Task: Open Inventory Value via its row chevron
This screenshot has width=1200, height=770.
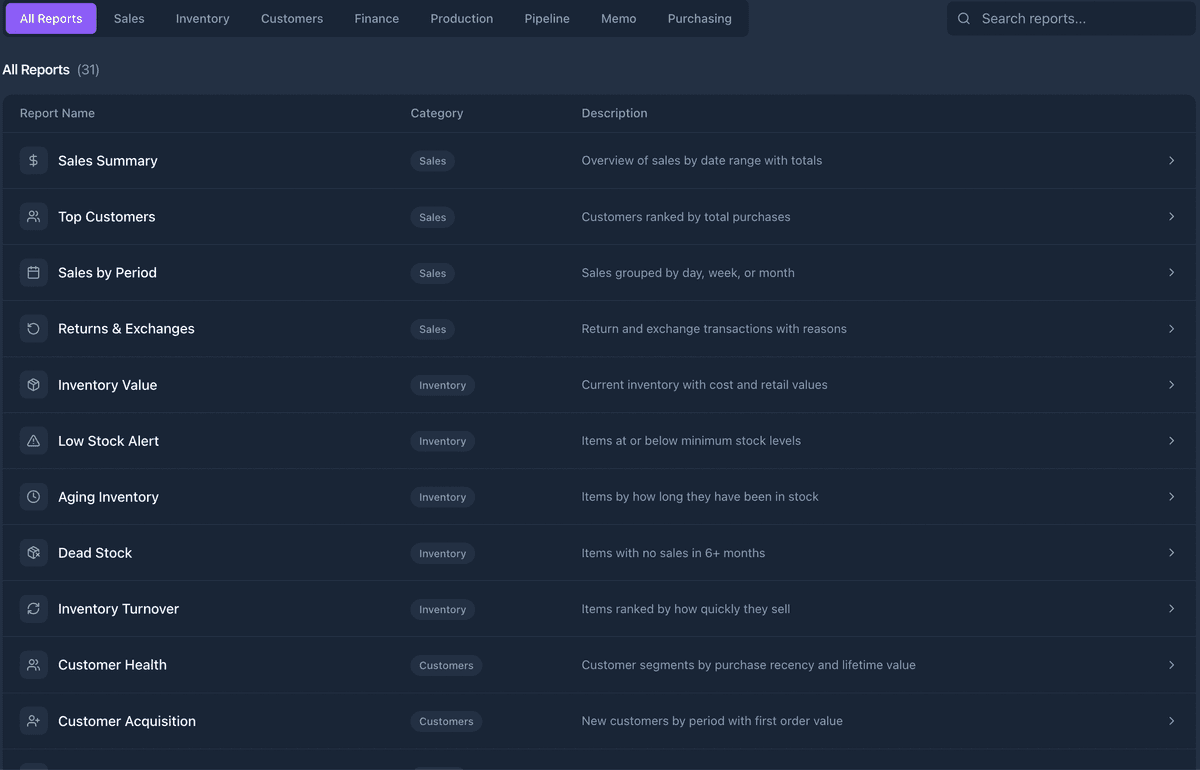Action: (x=1171, y=384)
